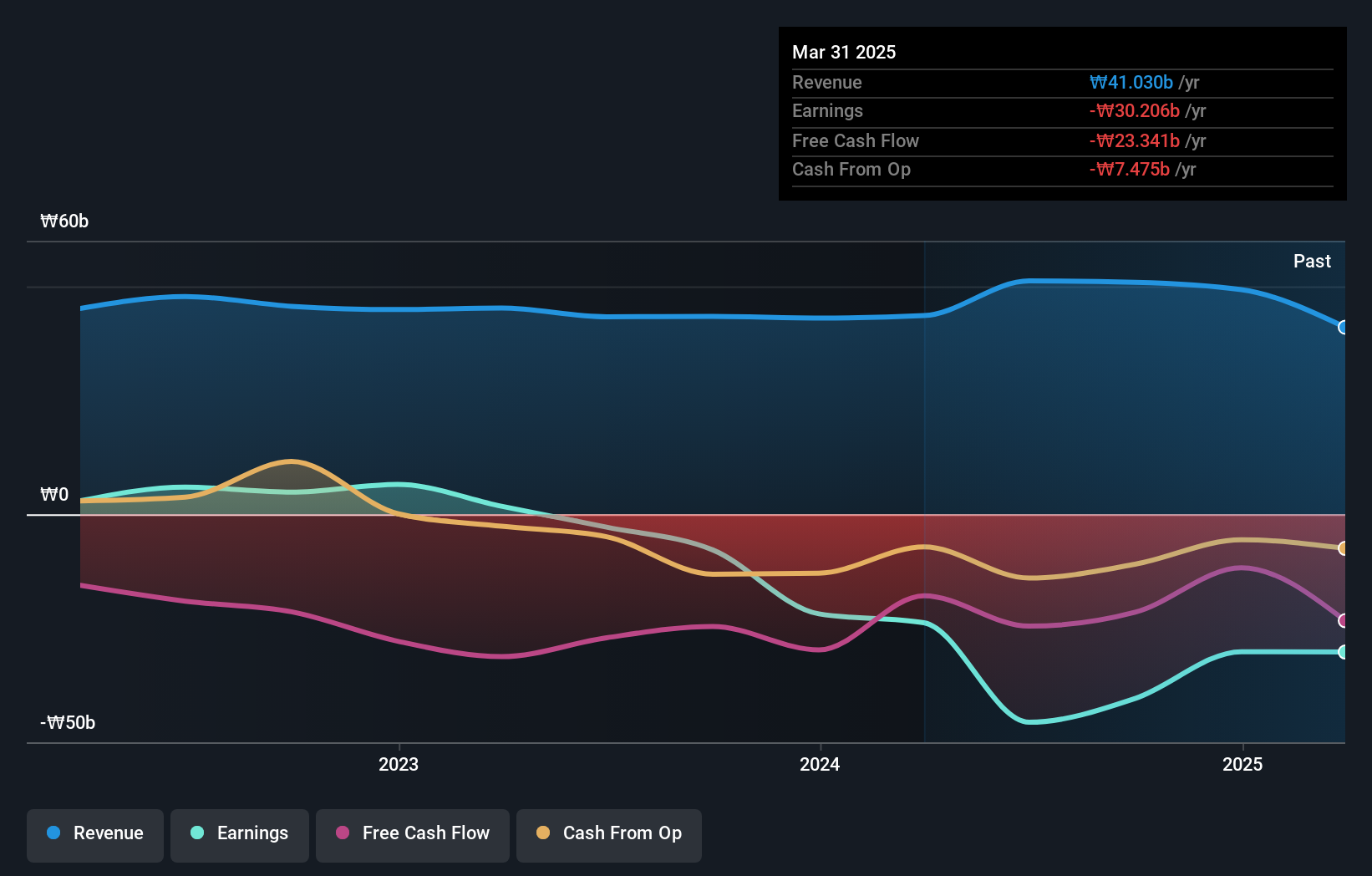1372x876 pixels.
Task: Click the -₩50b y-axis label
Action: pos(68,722)
